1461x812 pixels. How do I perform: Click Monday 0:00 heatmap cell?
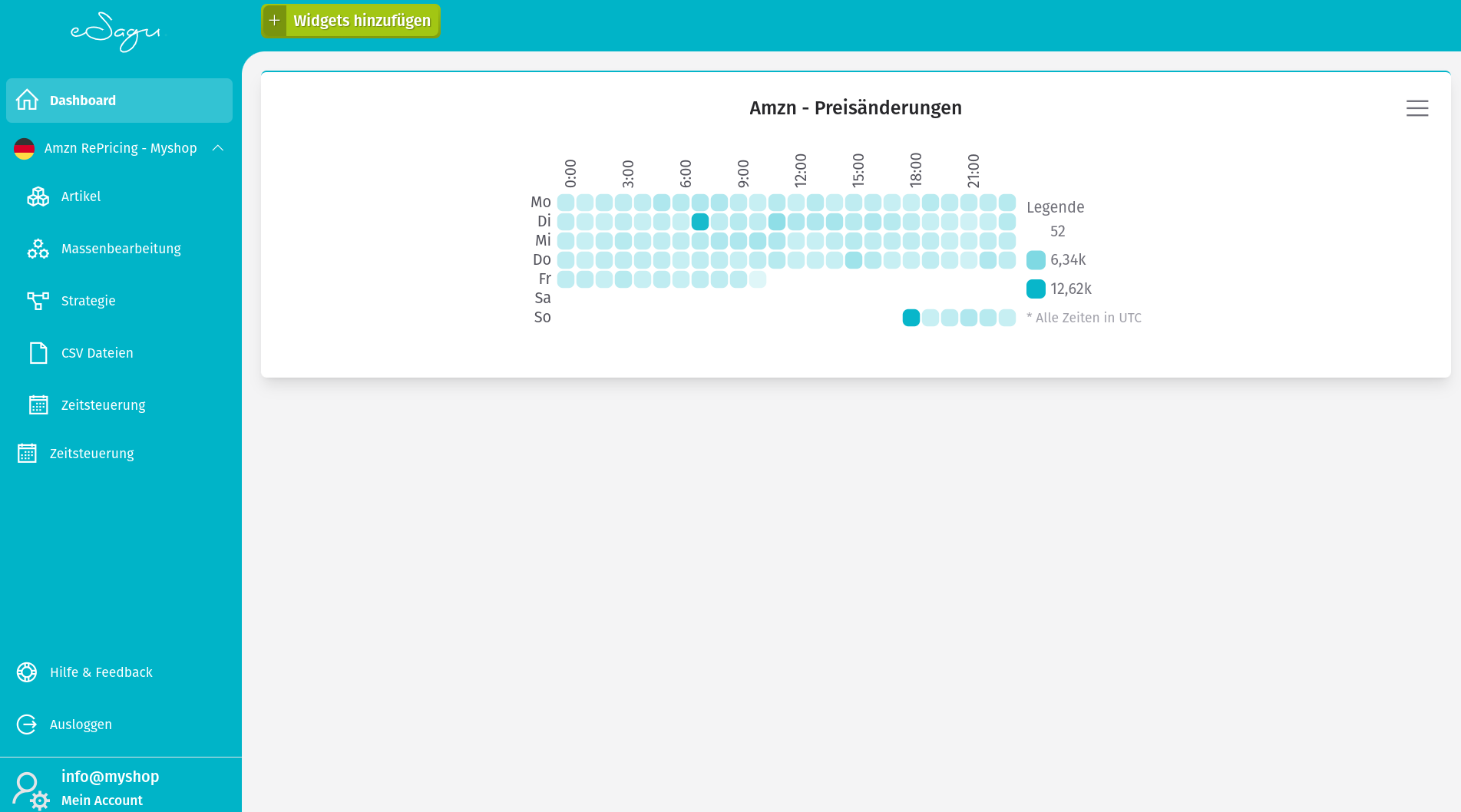(x=566, y=203)
